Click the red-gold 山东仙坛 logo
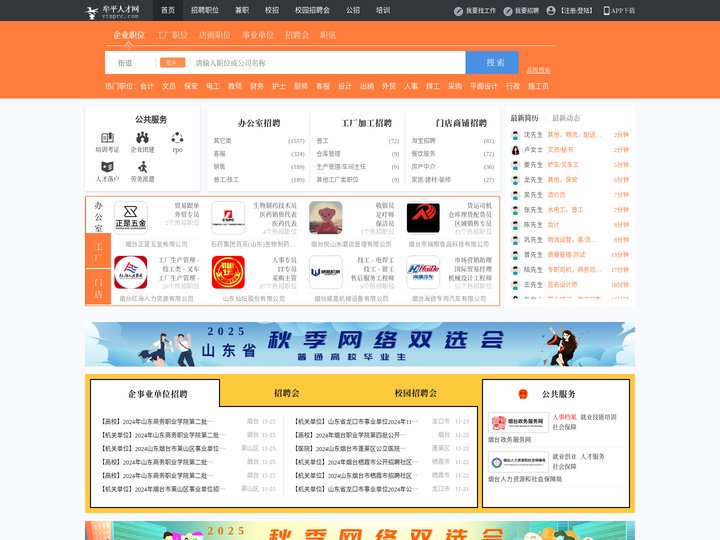Viewport: 720px width, 540px height. coord(228,272)
